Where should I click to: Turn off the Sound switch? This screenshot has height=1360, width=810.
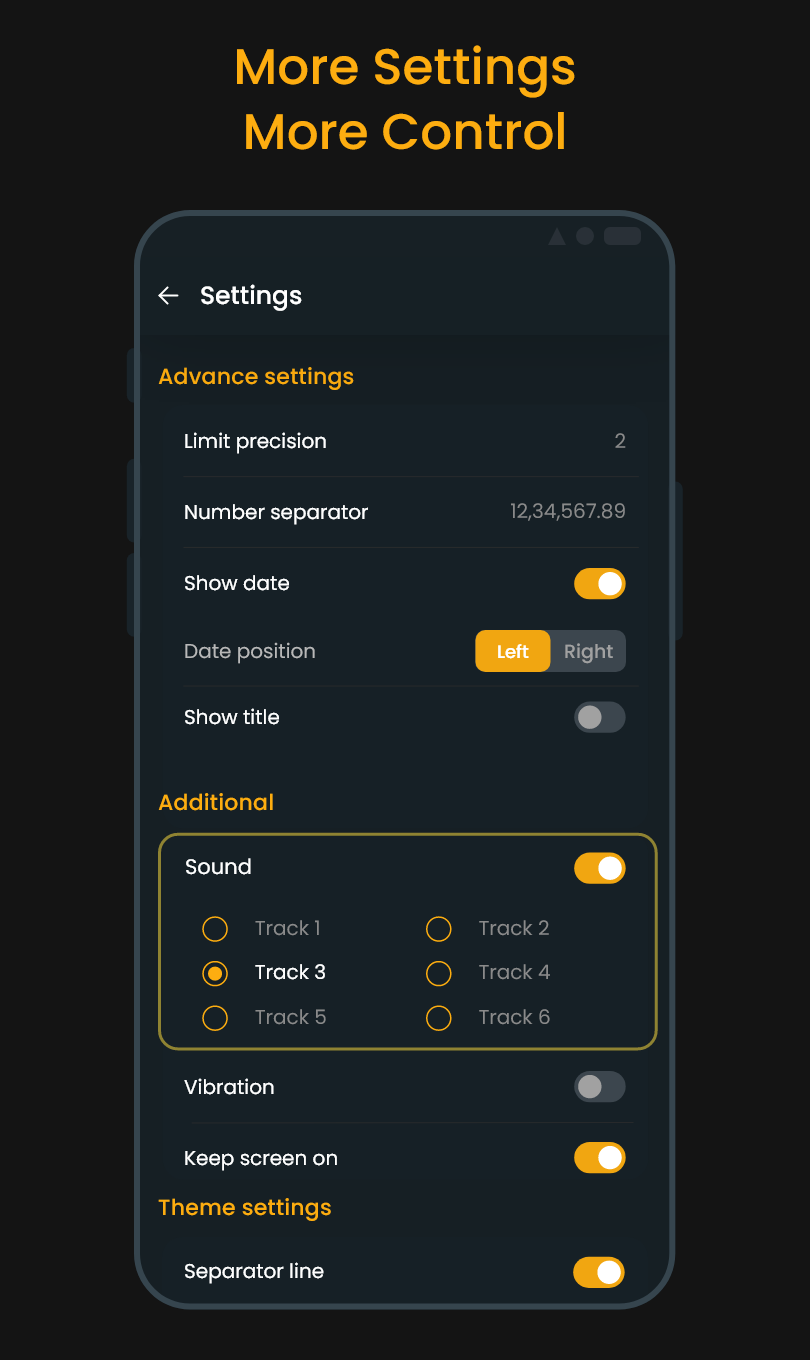point(599,868)
